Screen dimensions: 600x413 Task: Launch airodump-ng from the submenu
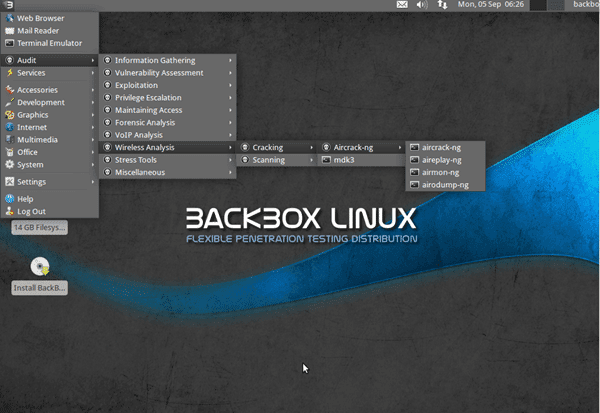(445, 184)
